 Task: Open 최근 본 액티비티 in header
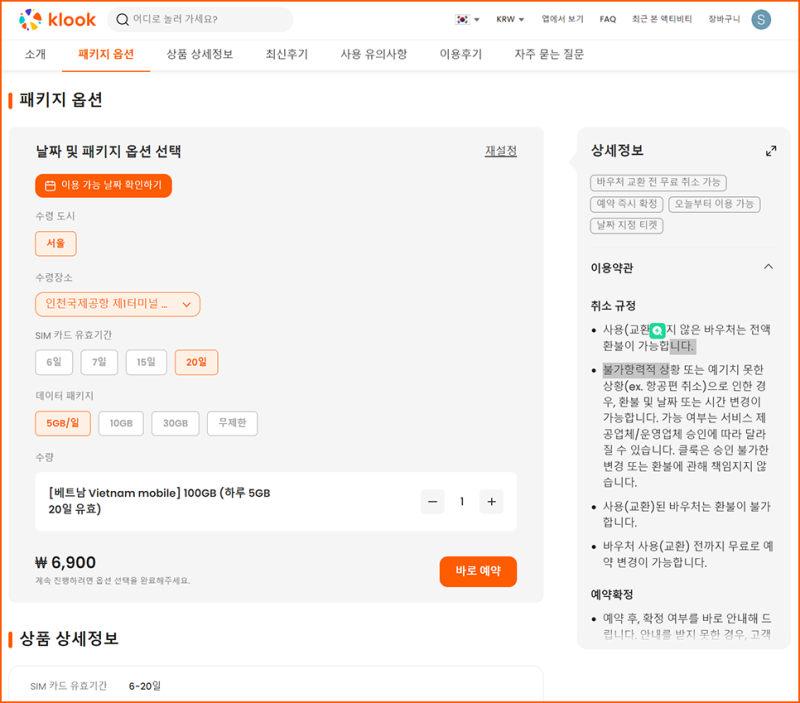click(x=662, y=19)
